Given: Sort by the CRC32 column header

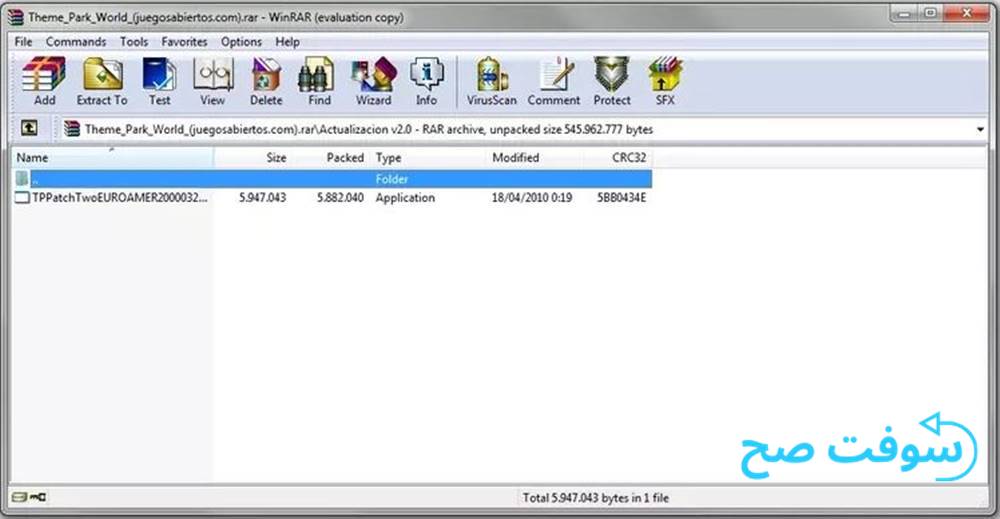Looking at the screenshot, I should [617, 157].
